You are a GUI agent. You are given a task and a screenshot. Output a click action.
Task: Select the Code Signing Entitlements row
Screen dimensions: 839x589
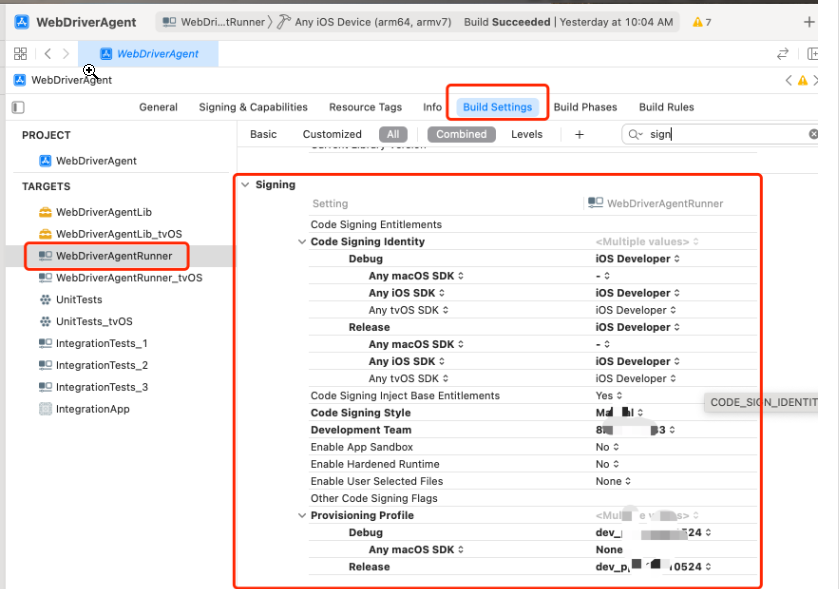(532, 225)
